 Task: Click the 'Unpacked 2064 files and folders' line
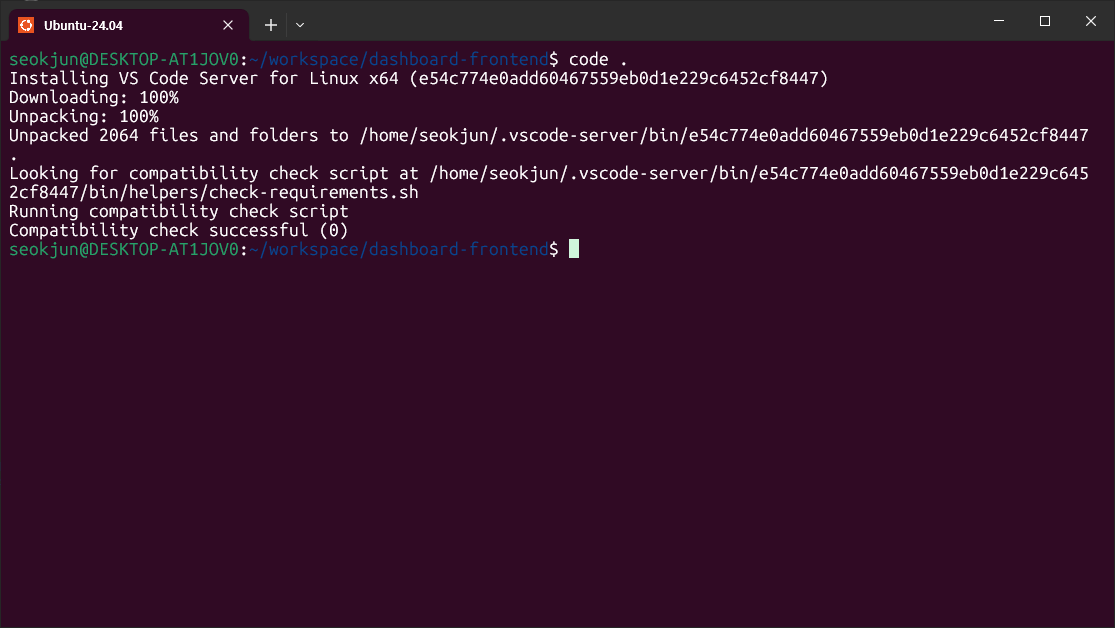pyautogui.click(x=160, y=135)
